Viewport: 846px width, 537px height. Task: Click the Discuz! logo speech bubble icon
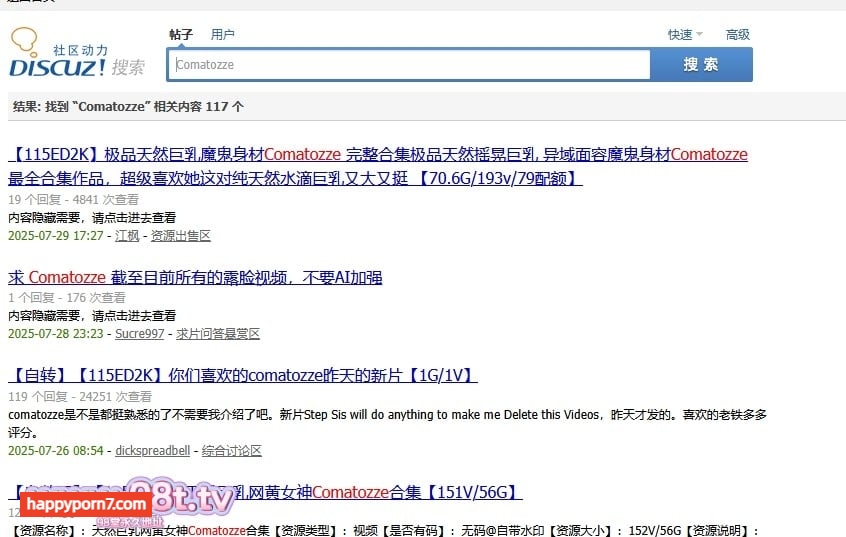[x=27, y=43]
